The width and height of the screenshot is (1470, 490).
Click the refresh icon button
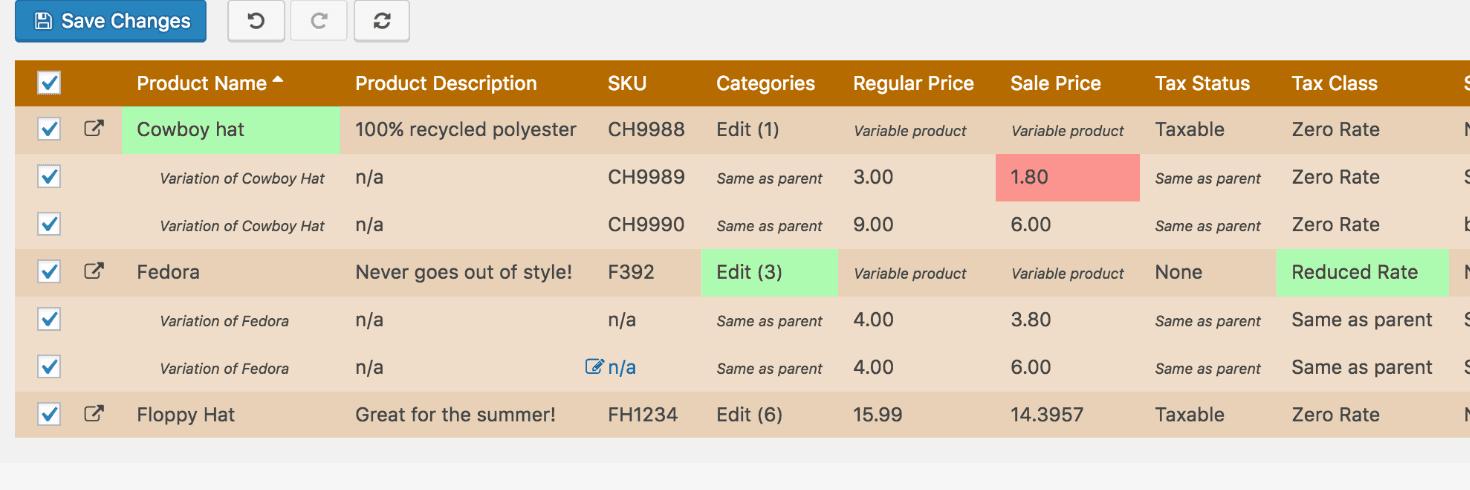pyautogui.click(x=381, y=21)
